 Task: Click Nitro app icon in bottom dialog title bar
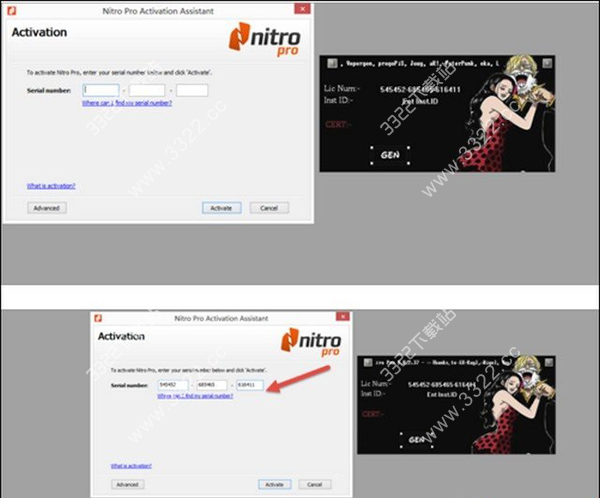click(x=98, y=318)
